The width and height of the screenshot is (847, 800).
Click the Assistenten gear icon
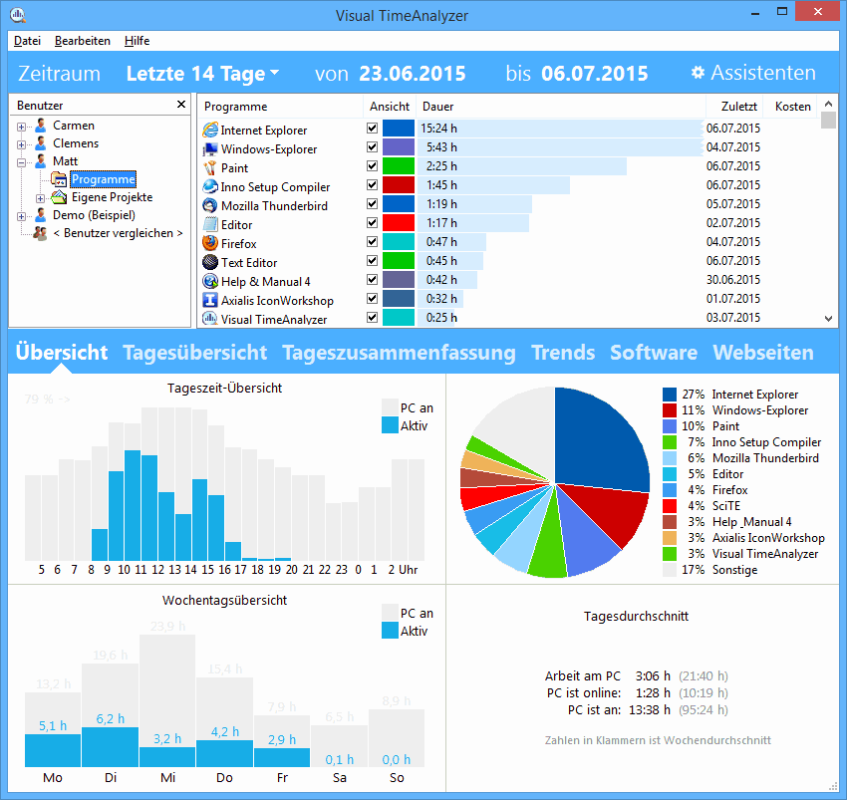pos(698,72)
